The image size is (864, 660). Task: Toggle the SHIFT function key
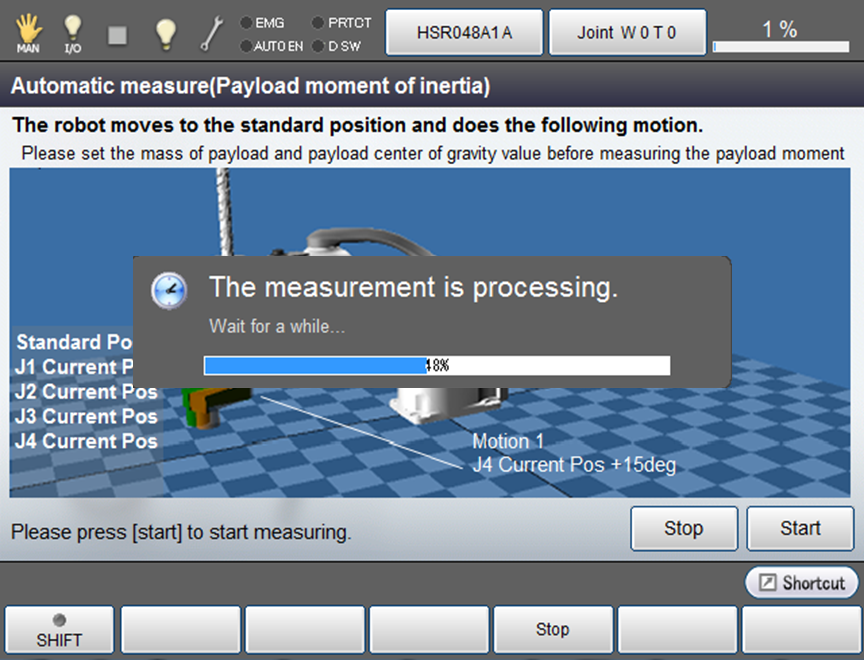pos(60,629)
